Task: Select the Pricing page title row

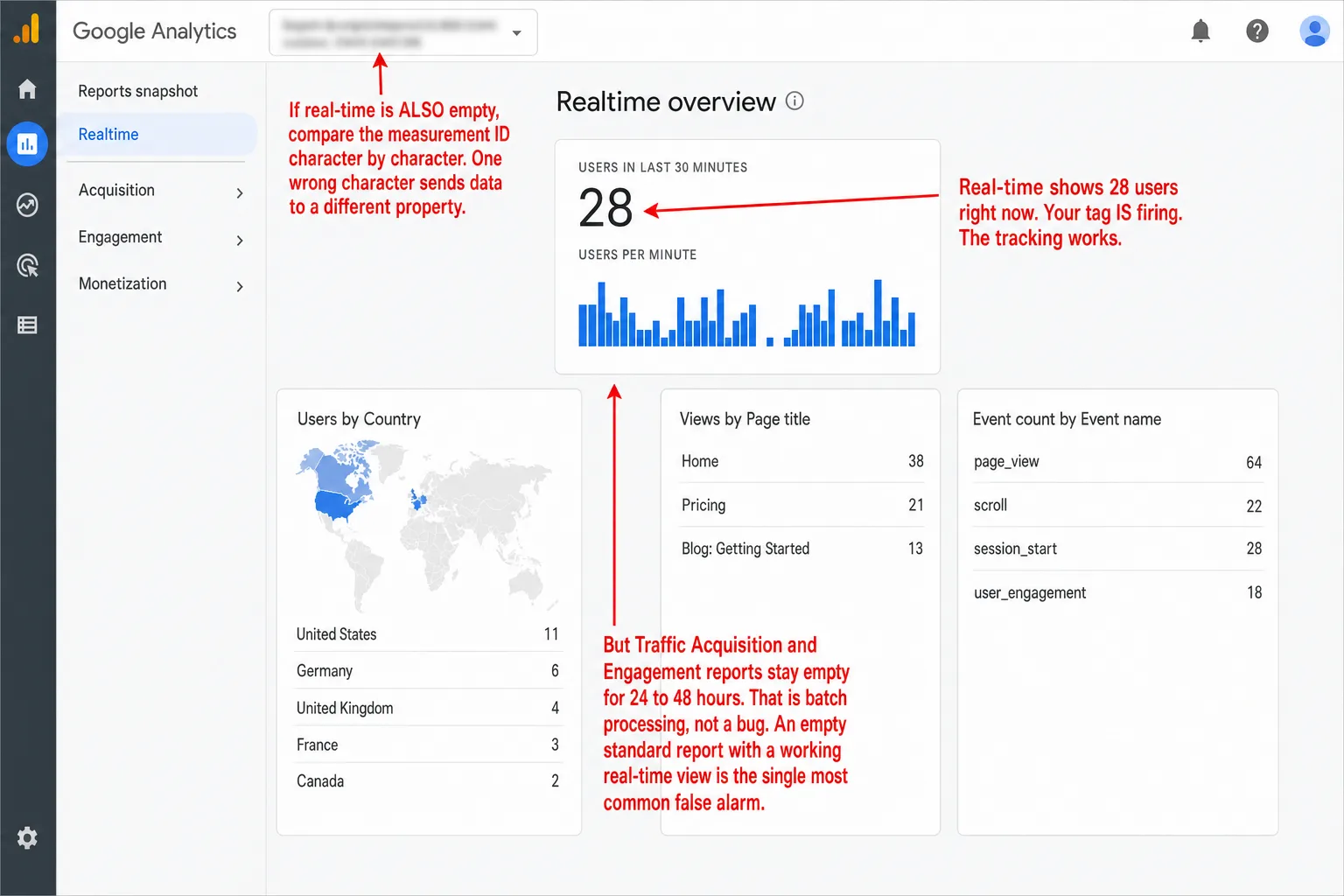Action: (x=802, y=505)
